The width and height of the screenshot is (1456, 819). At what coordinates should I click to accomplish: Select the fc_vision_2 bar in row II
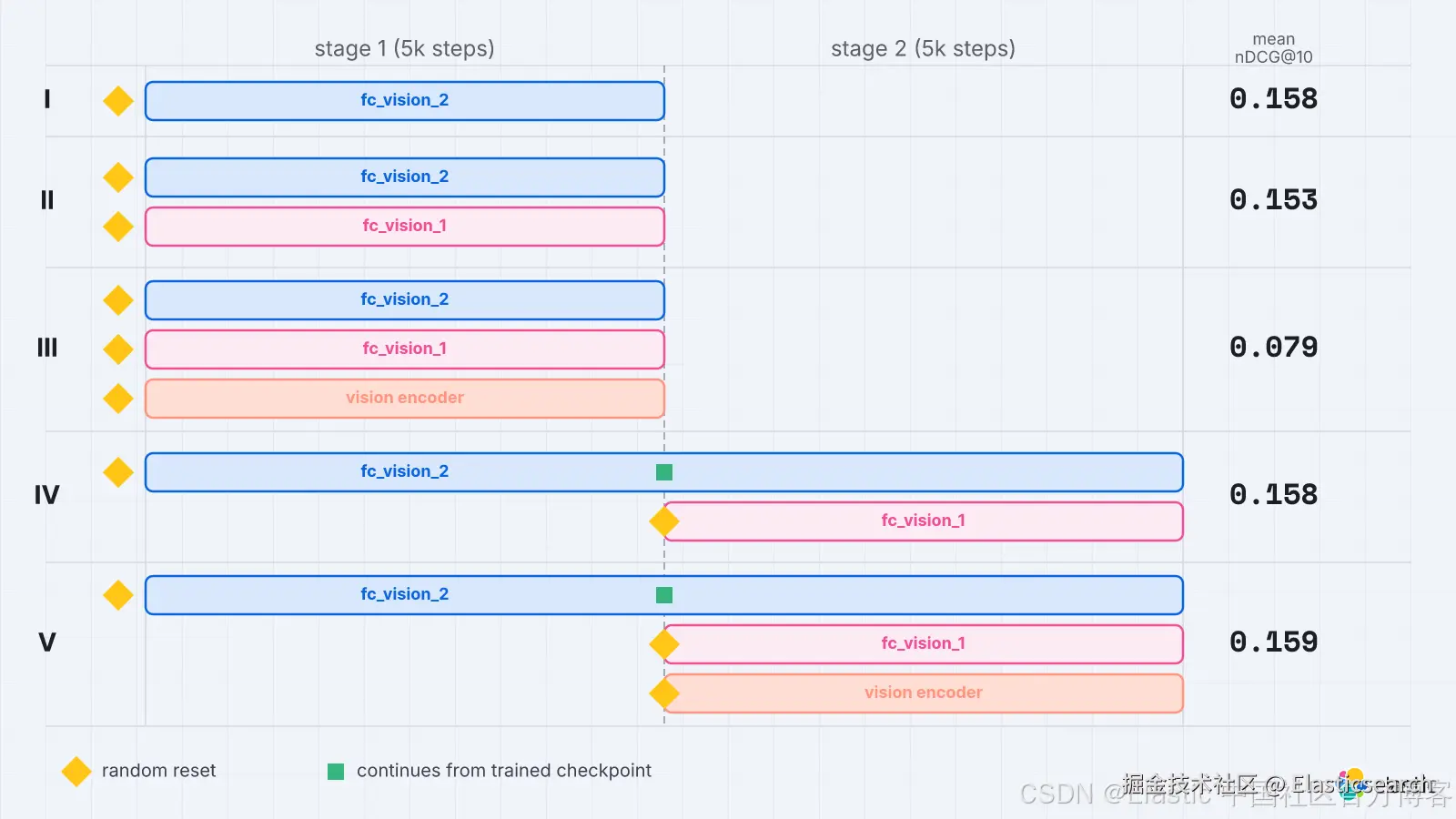[x=405, y=177]
